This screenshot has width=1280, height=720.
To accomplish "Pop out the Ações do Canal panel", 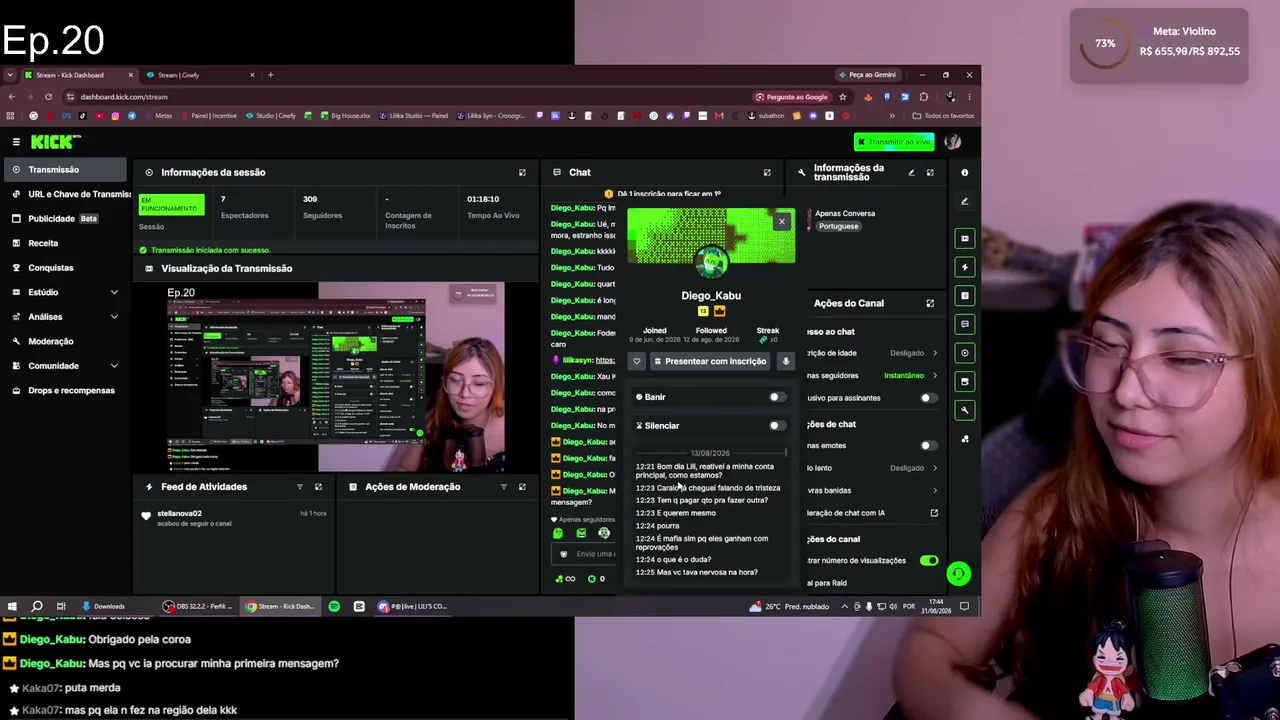I will tap(930, 303).
